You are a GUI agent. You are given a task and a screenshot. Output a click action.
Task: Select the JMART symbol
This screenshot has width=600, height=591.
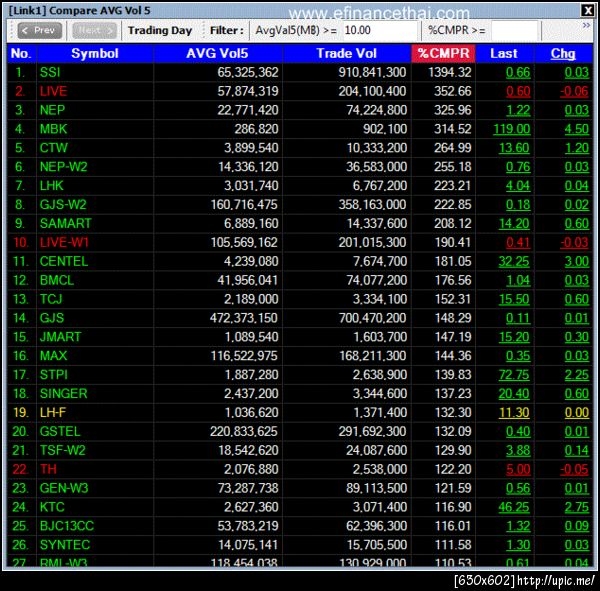[x=60, y=337]
